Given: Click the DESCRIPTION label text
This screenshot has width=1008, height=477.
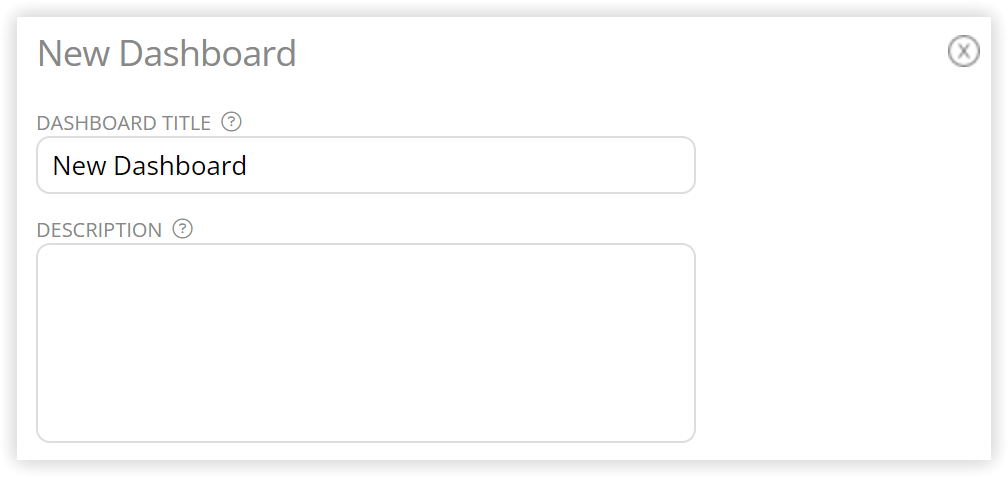Looking at the screenshot, I should [x=99, y=230].
